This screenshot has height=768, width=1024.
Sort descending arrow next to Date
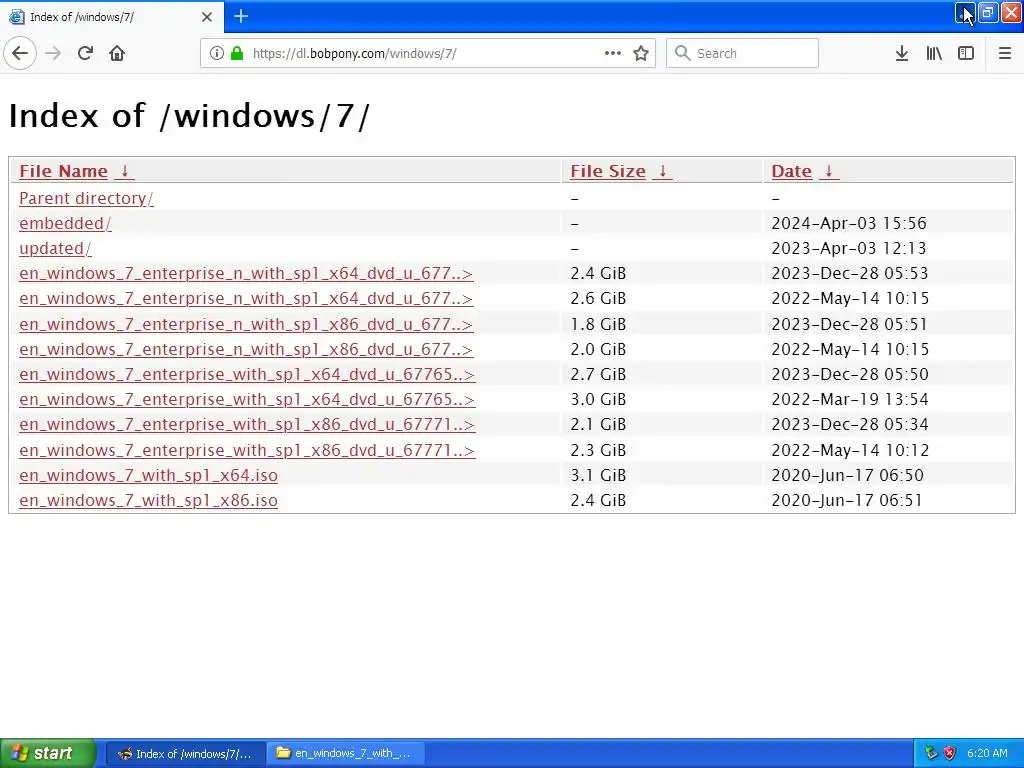click(829, 171)
